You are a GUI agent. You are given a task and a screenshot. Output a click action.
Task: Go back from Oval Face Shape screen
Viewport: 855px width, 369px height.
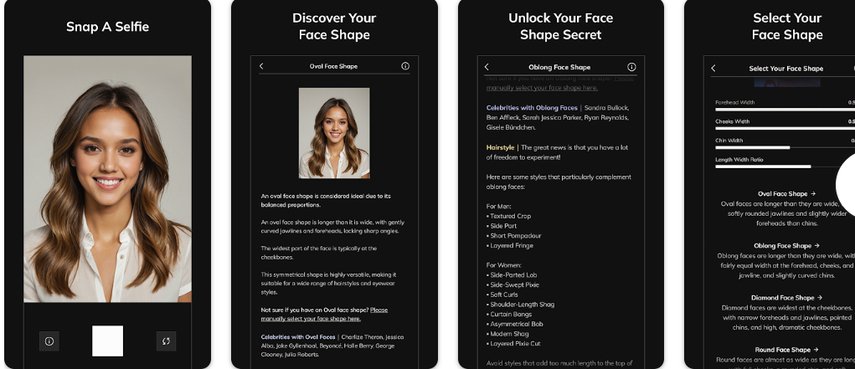click(261, 66)
